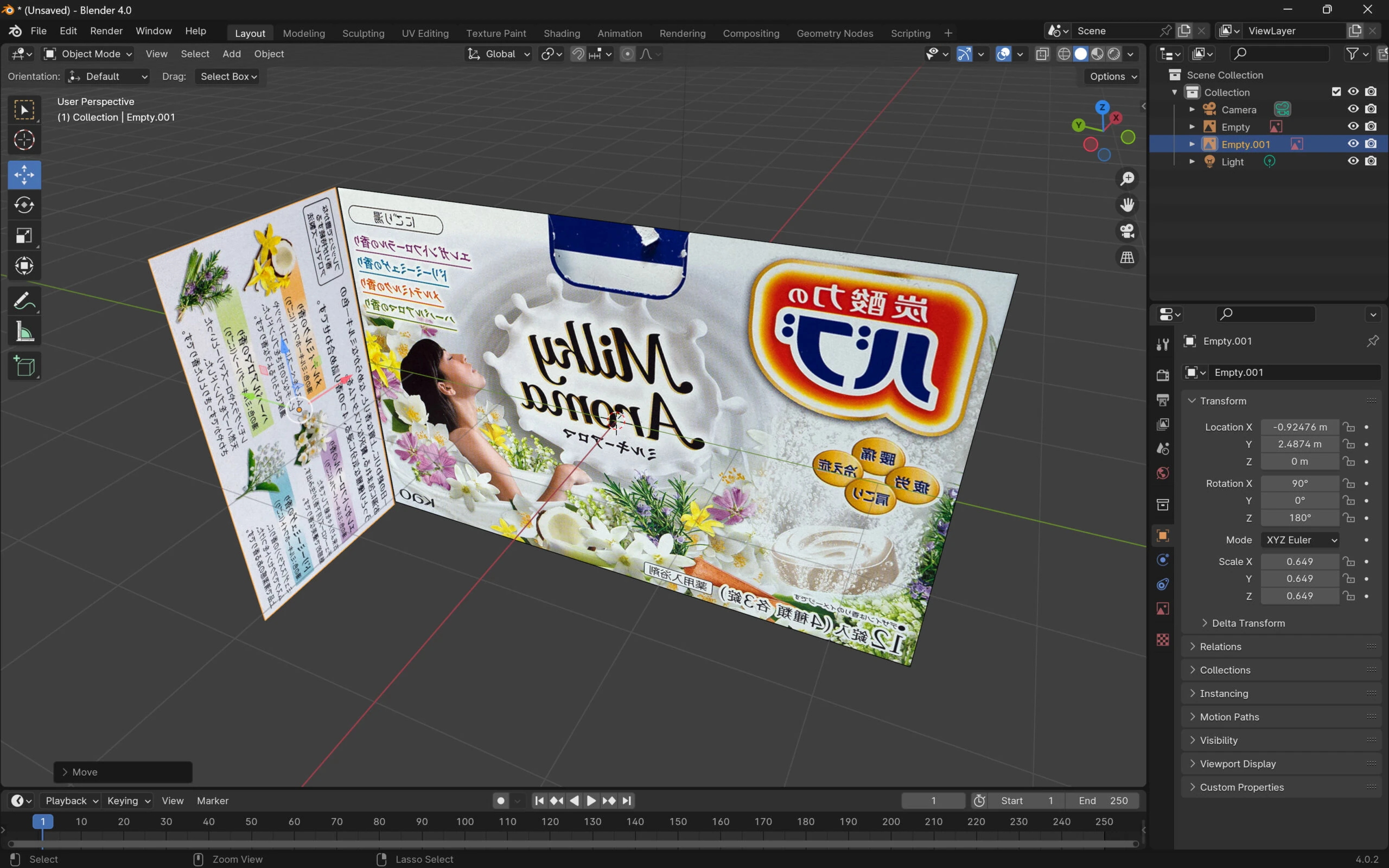Switch to the Shading workspace tab

[562, 33]
